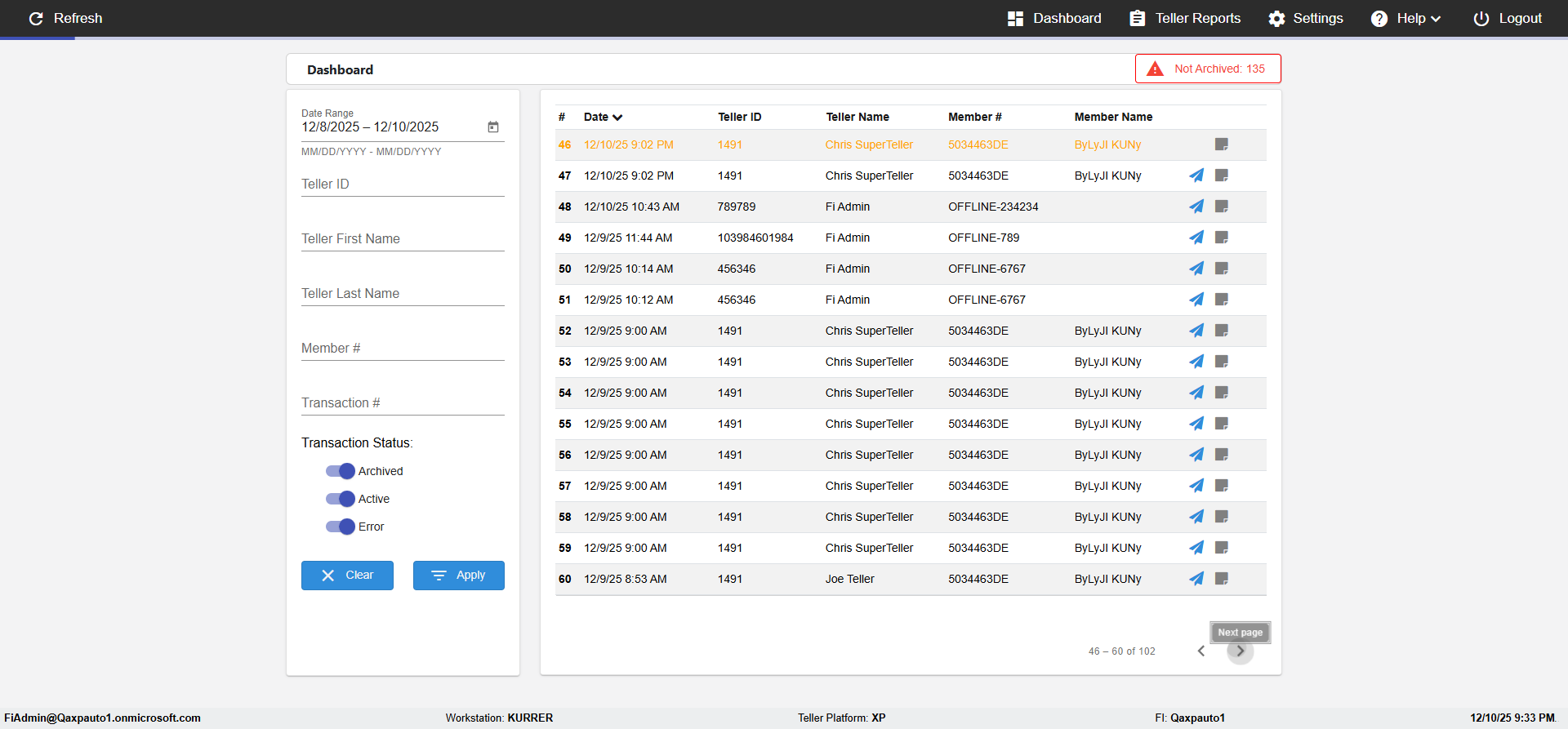This screenshot has width=1568, height=729.
Task: Click the Apply filters button
Action: [459, 576]
